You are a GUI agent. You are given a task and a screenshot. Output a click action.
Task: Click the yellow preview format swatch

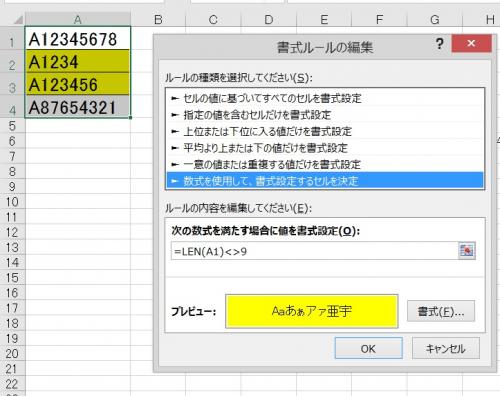pos(312,311)
